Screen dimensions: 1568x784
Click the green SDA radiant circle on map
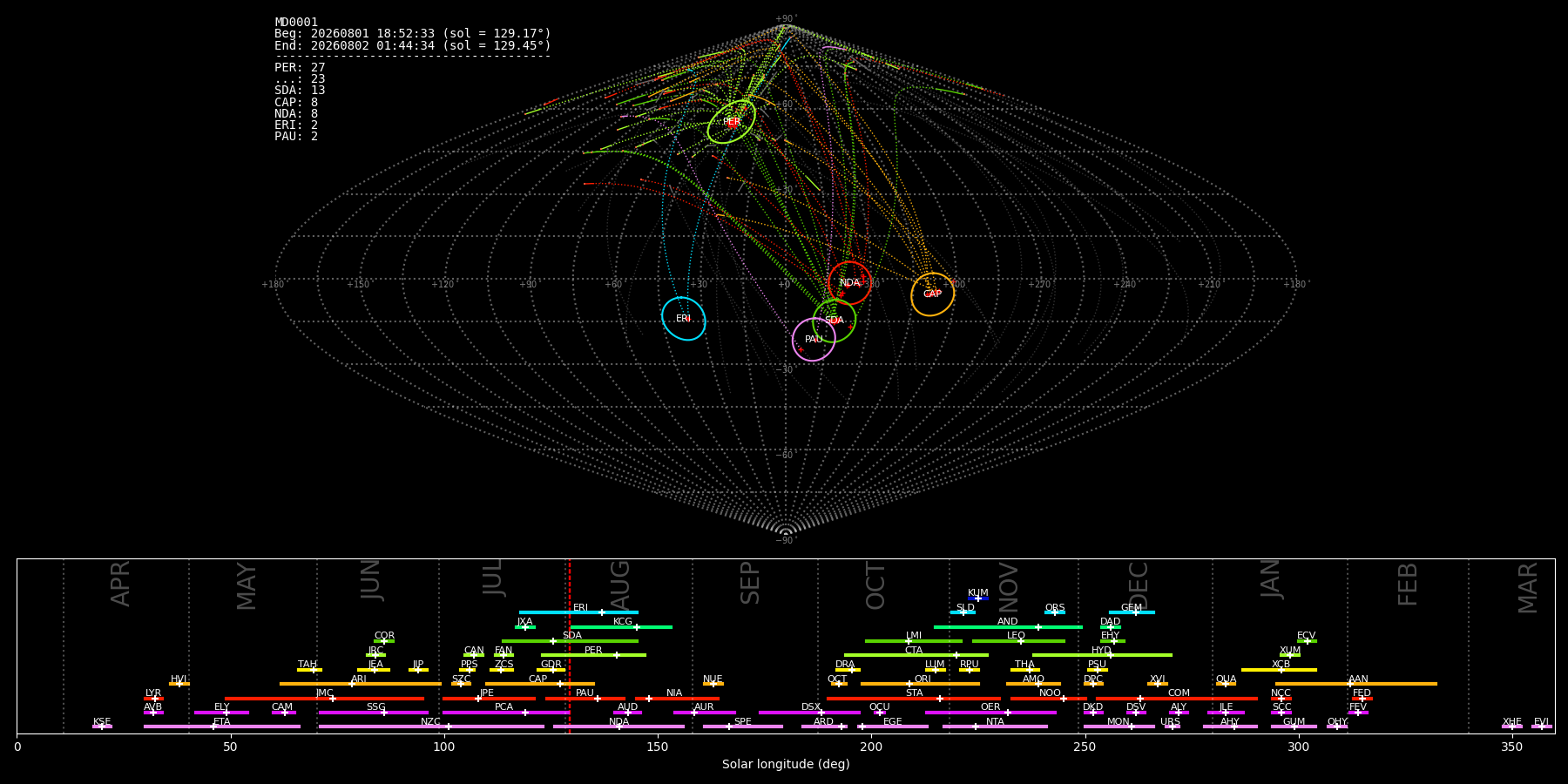[x=835, y=321]
